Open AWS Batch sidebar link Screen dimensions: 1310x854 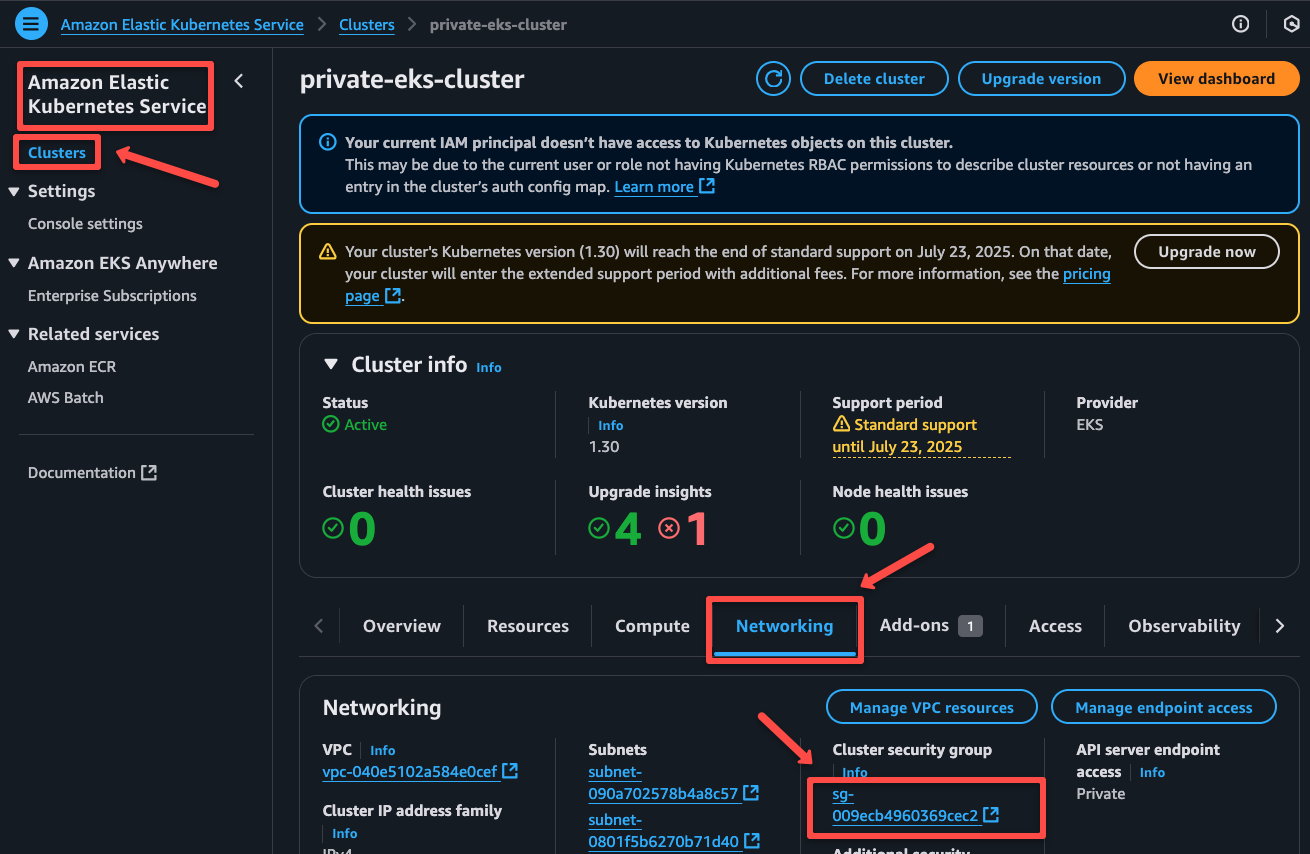[x=66, y=398]
